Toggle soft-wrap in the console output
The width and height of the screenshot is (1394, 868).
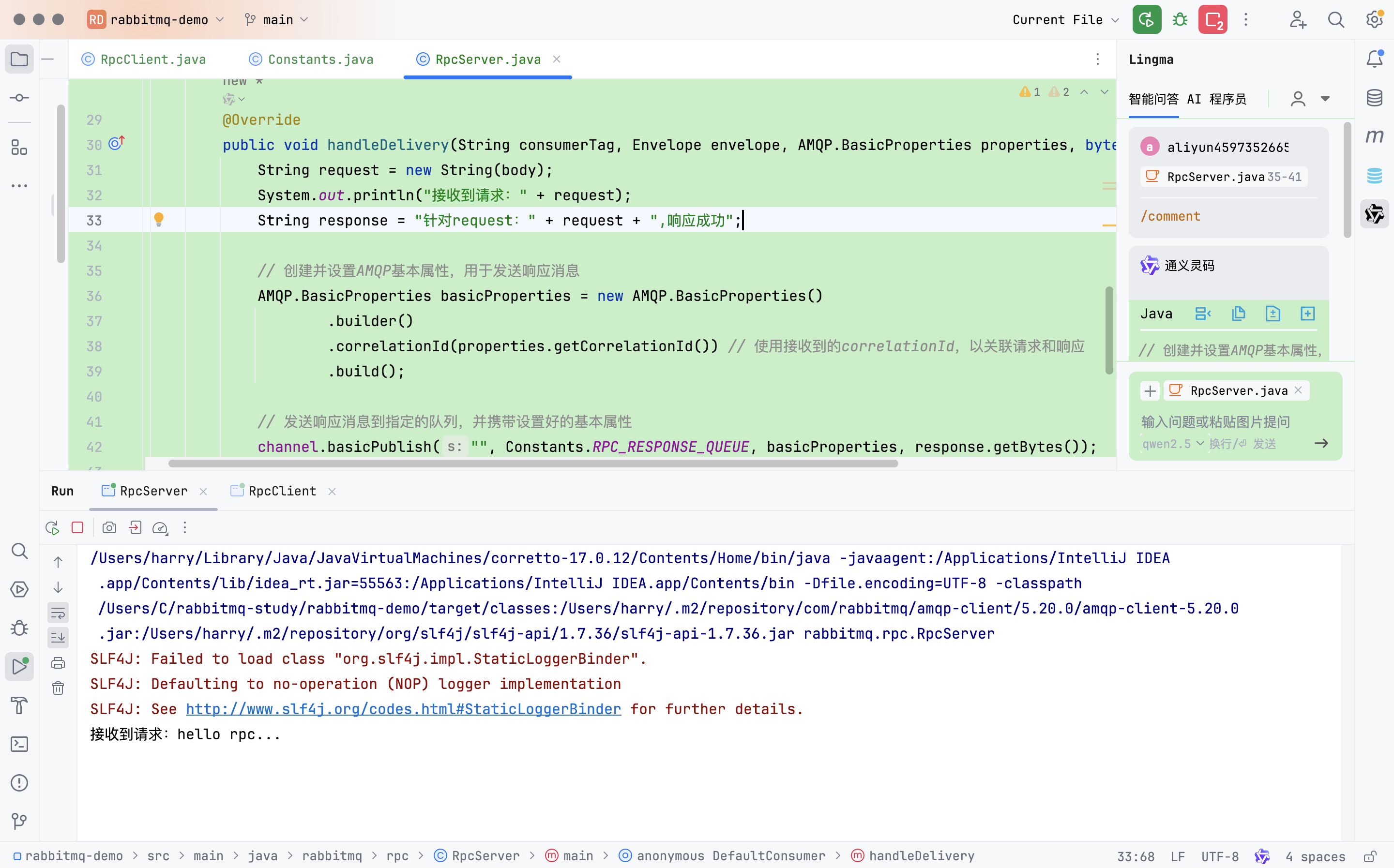58,613
